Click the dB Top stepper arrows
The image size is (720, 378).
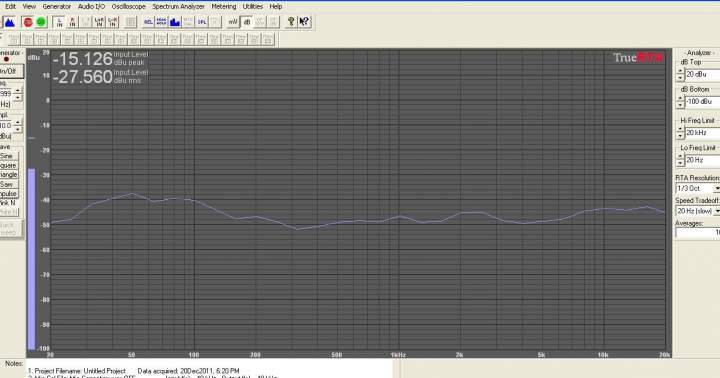click(x=680, y=74)
